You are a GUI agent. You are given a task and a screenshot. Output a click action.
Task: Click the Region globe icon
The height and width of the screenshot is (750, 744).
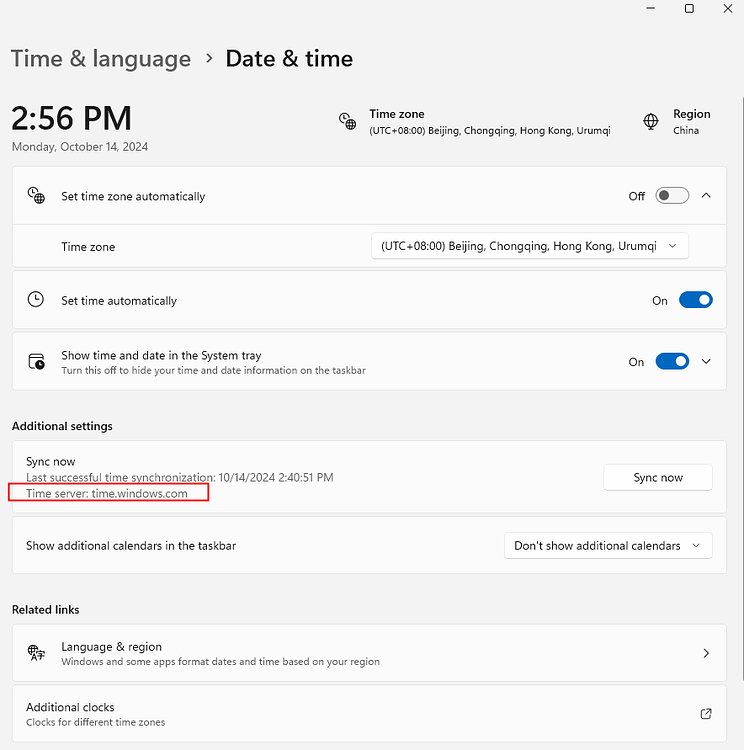point(651,122)
